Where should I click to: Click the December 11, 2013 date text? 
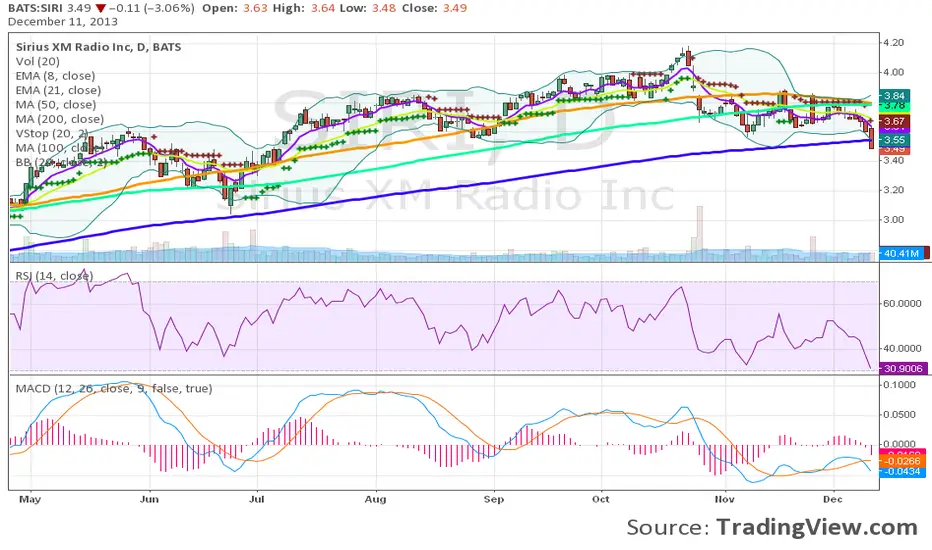[63, 21]
